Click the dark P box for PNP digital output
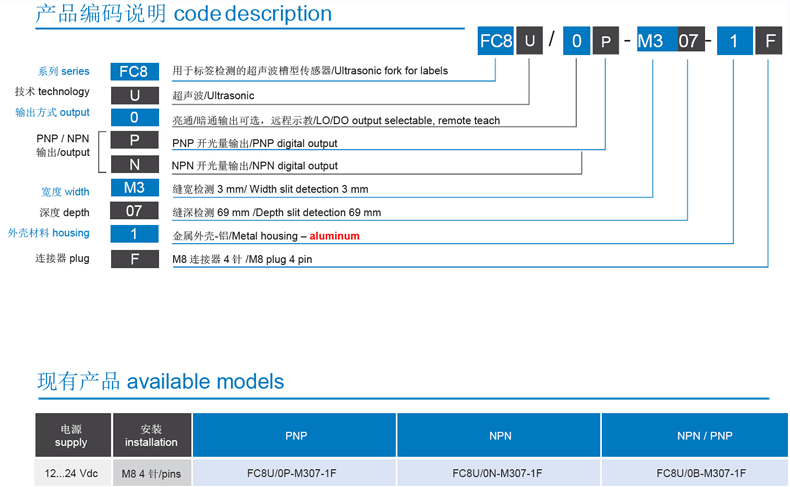 [134, 142]
